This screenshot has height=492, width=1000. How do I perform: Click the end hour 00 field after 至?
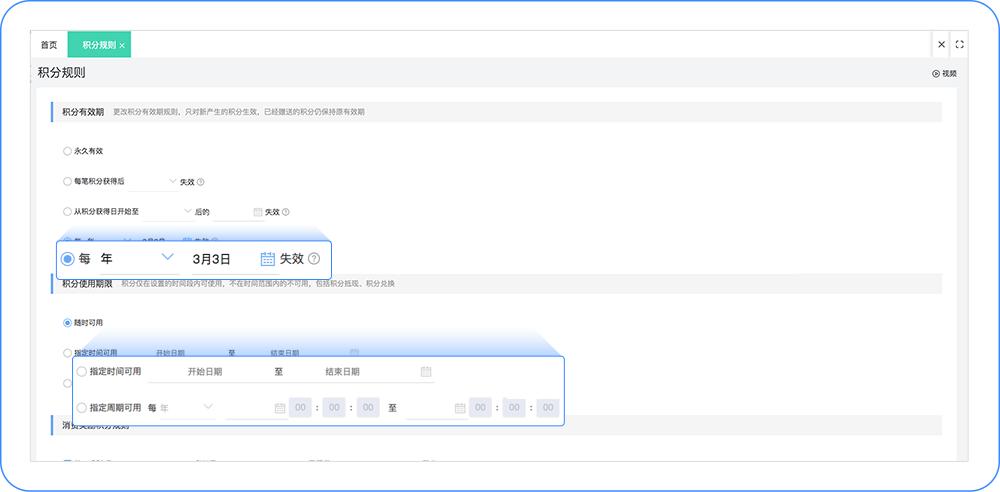tap(480, 408)
